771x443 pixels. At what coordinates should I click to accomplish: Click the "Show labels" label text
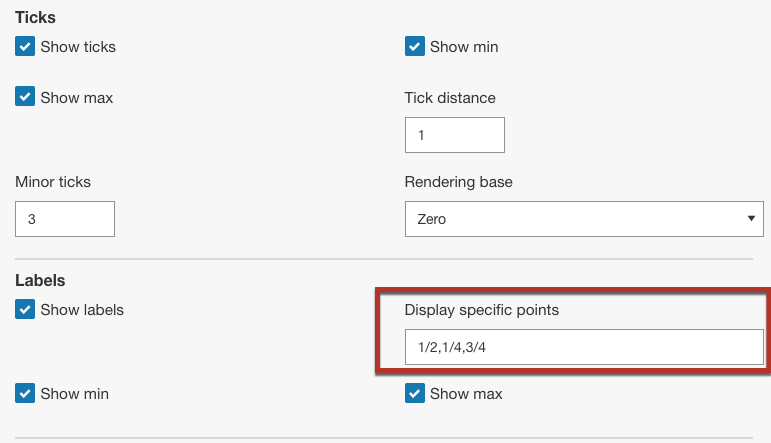[x=82, y=310]
